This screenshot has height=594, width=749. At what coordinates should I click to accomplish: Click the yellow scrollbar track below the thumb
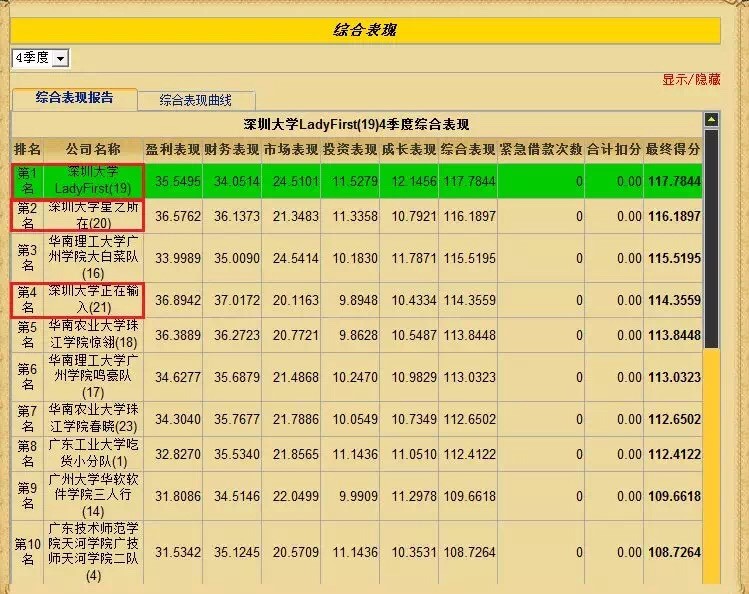[711, 466]
